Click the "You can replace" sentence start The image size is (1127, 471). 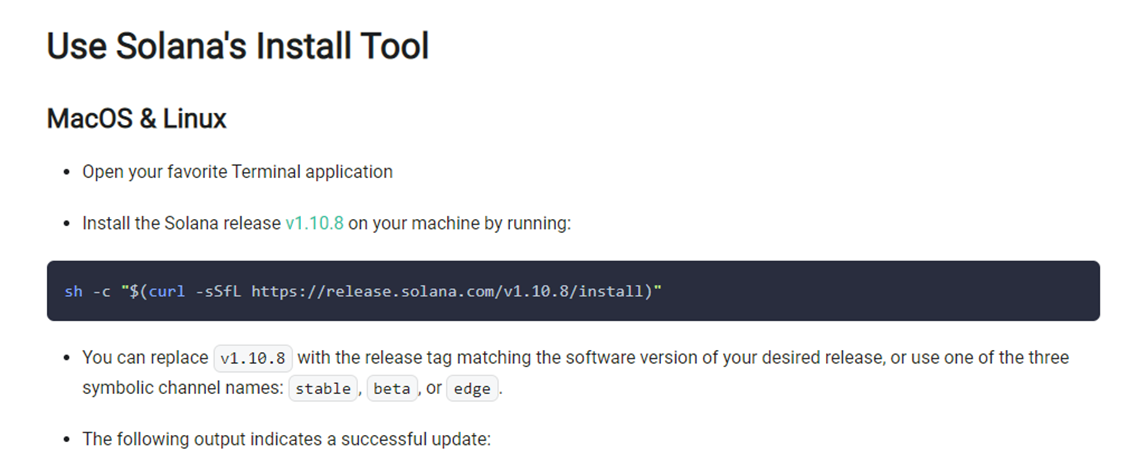pos(145,357)
